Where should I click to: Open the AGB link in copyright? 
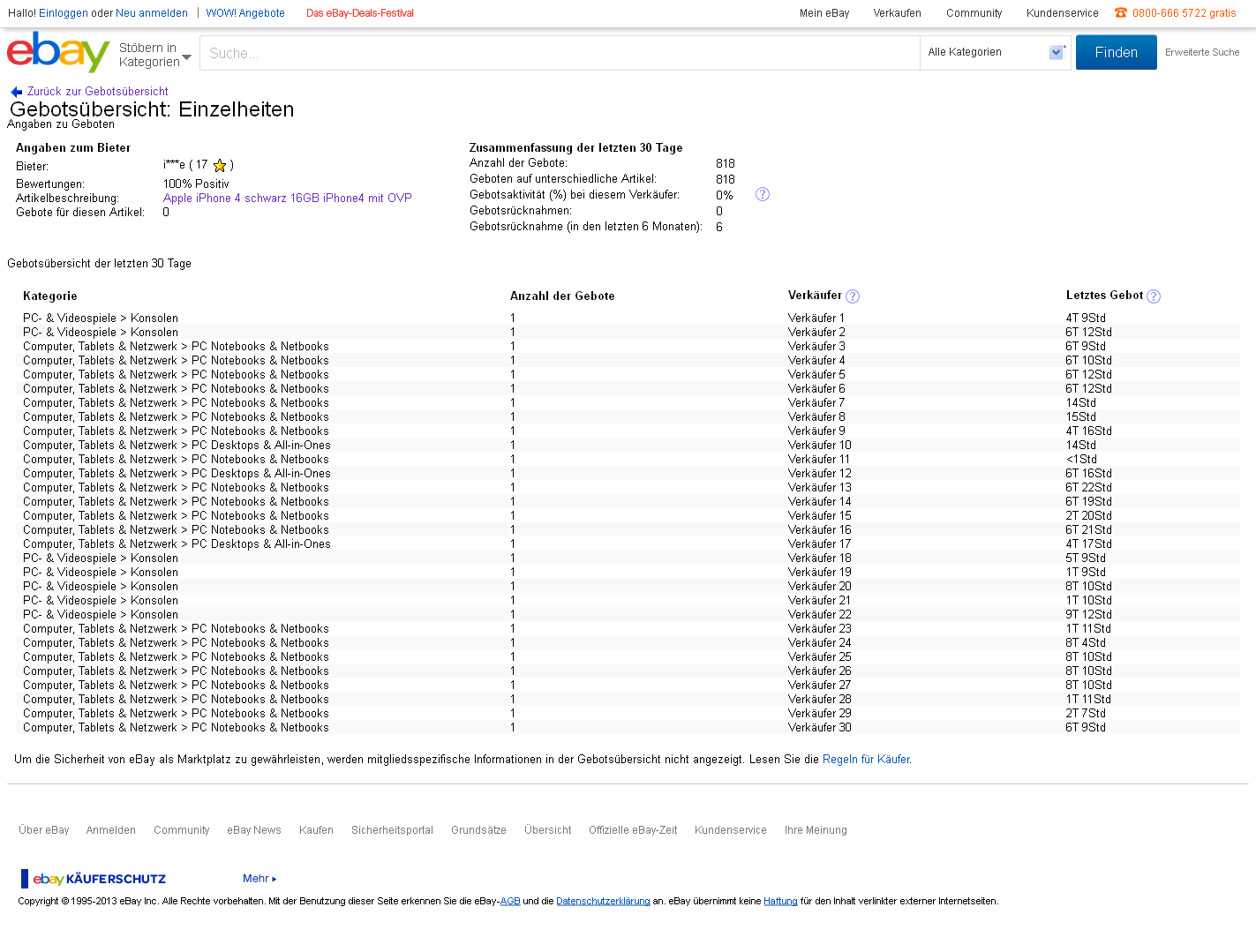pyautogui.click(x=510, y=902)
